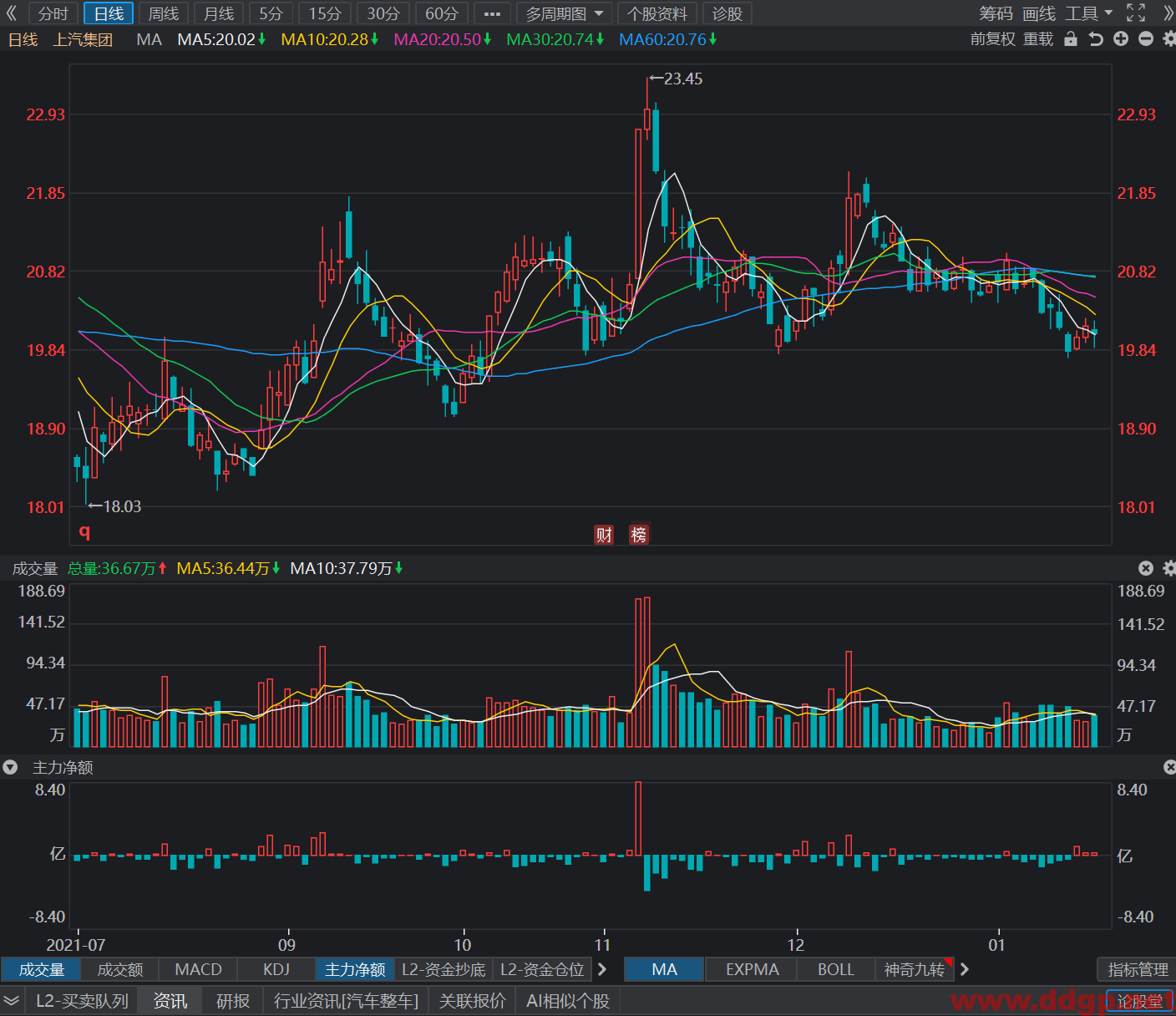Select L2-资金抄底 indicator tab
Viewport: 1176px width, 1016px height.
444,969
